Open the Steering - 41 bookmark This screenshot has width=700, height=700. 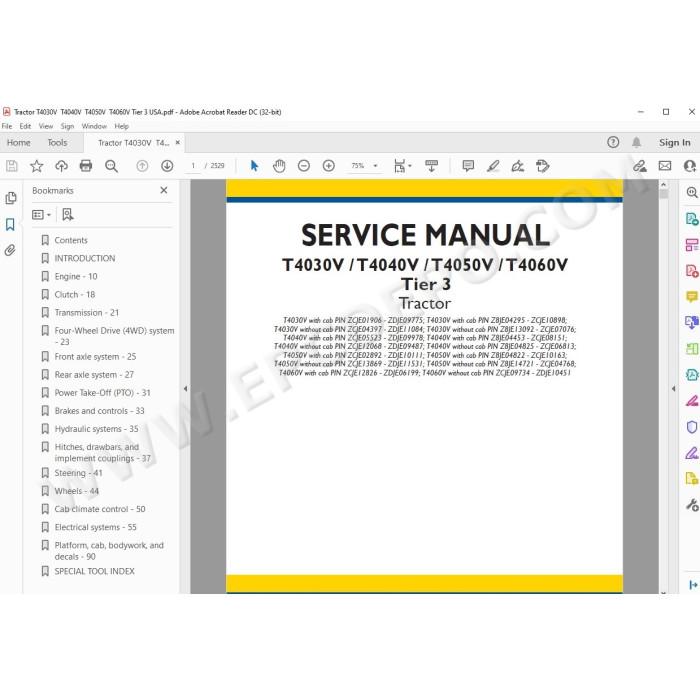(x=79, y=473)
